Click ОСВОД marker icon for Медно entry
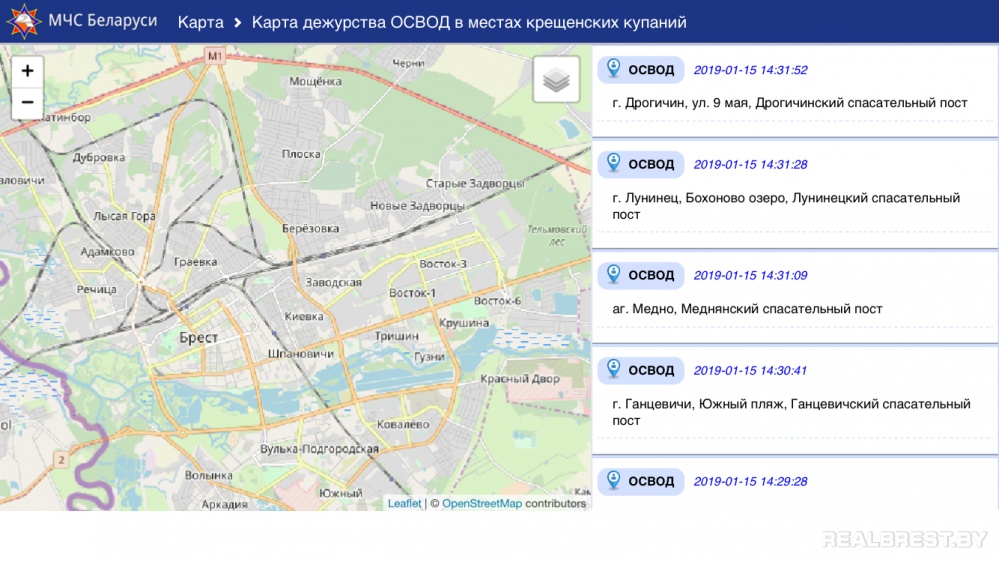Viewport: 999px width, 562px height. tap(614, 274)
